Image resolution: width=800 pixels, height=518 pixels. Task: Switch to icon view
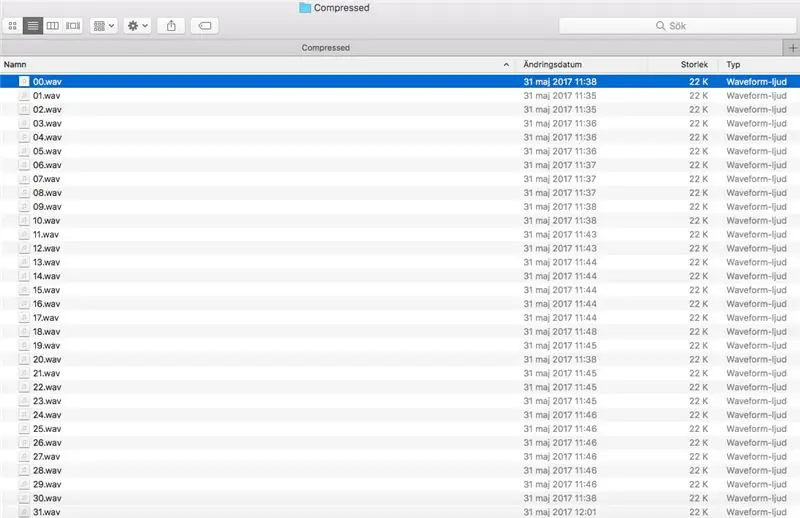click(13, 26)
